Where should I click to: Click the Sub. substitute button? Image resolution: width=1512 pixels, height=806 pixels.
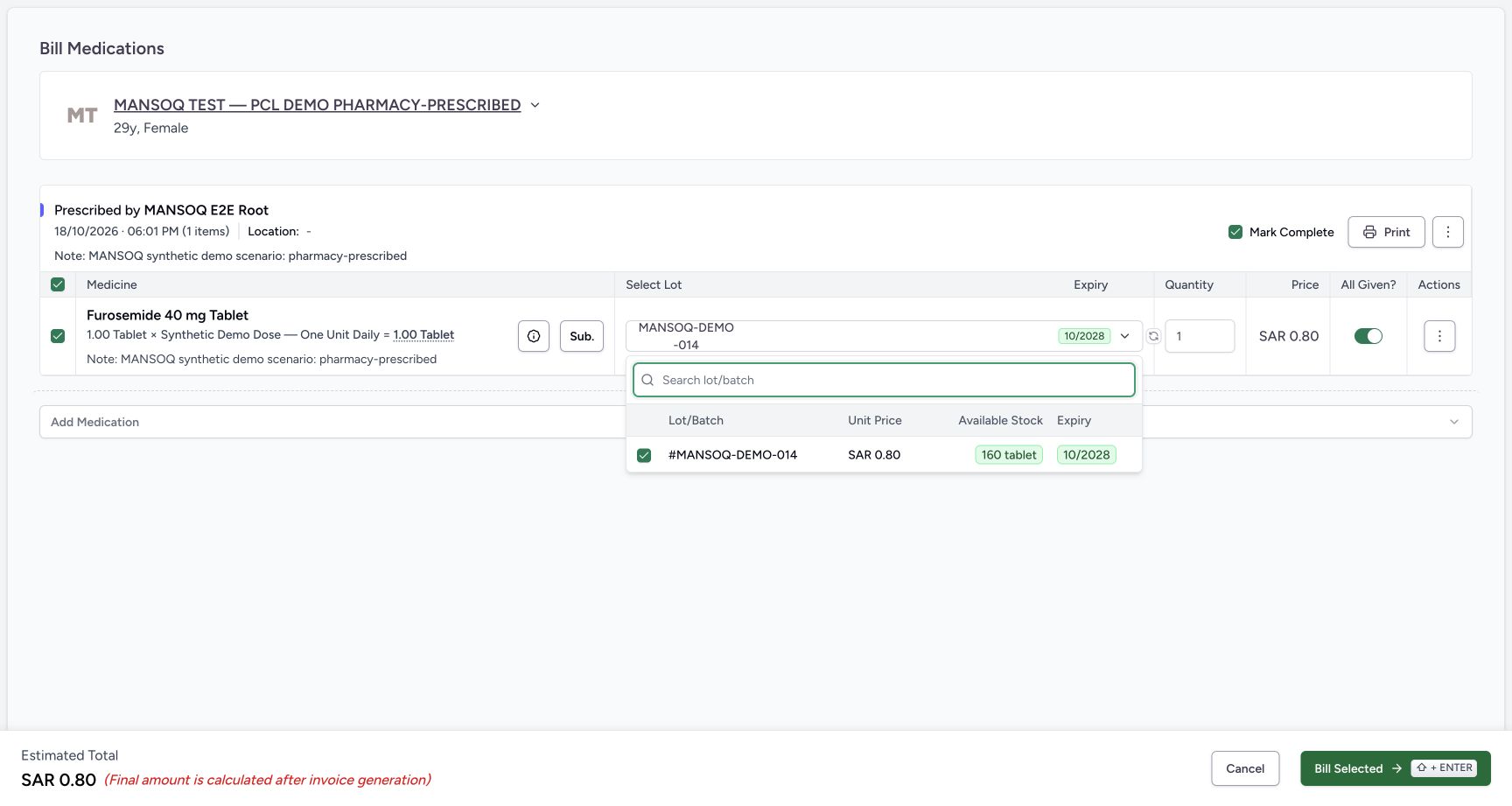coord(582,336)
